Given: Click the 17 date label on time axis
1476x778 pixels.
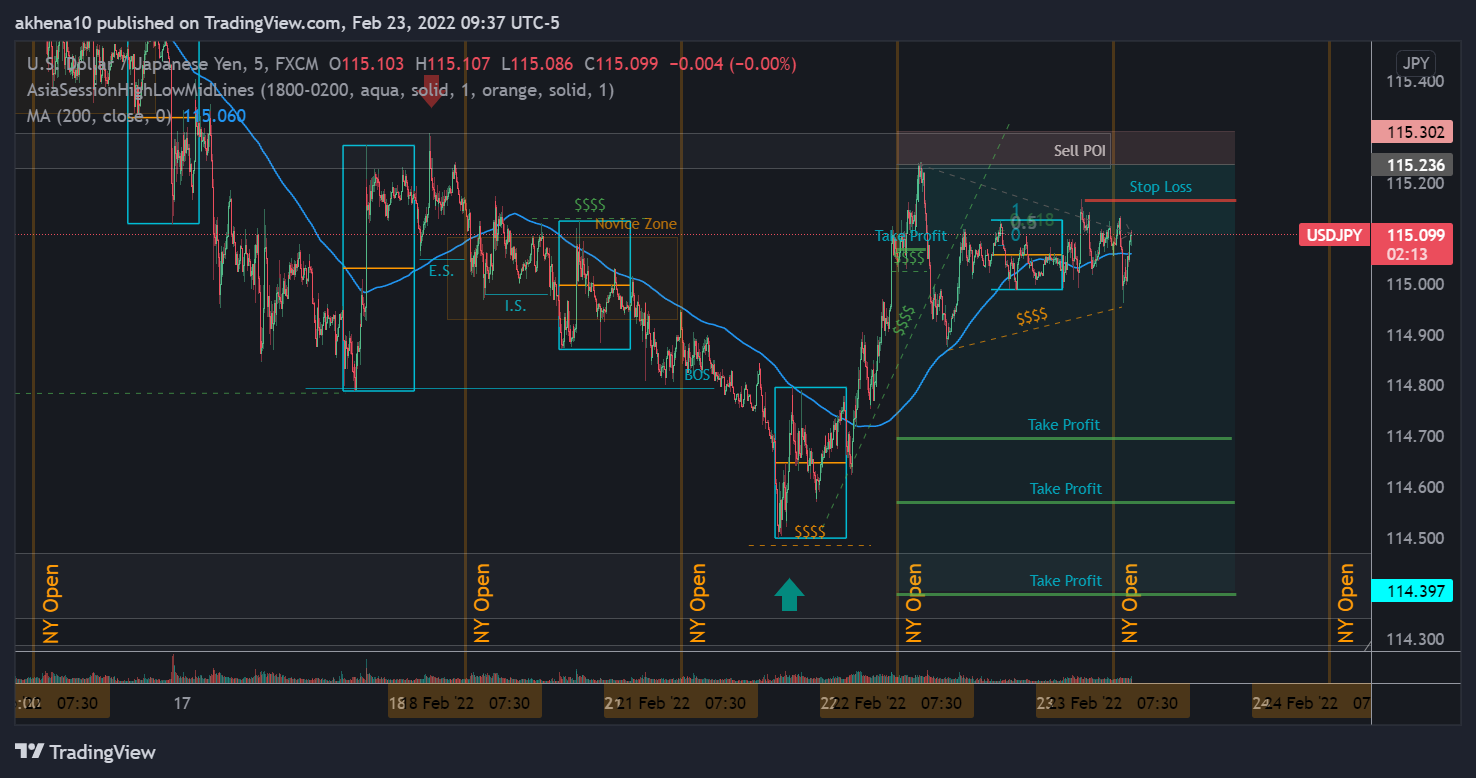Looking at the screenshot, I should coord(181,704).
